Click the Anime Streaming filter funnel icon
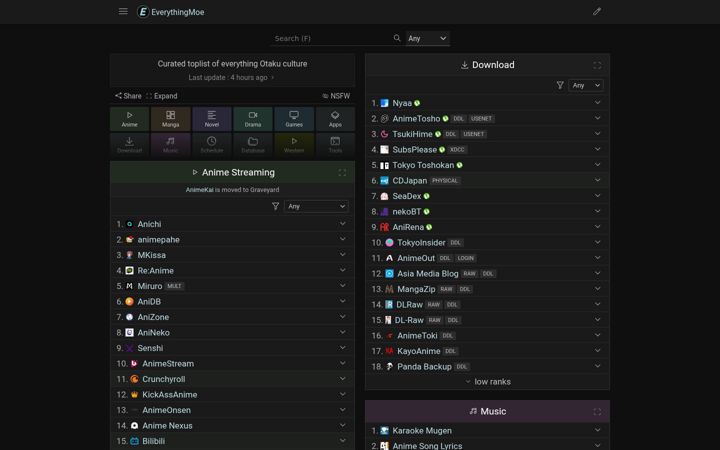720x450 pixels. point(276,206)
